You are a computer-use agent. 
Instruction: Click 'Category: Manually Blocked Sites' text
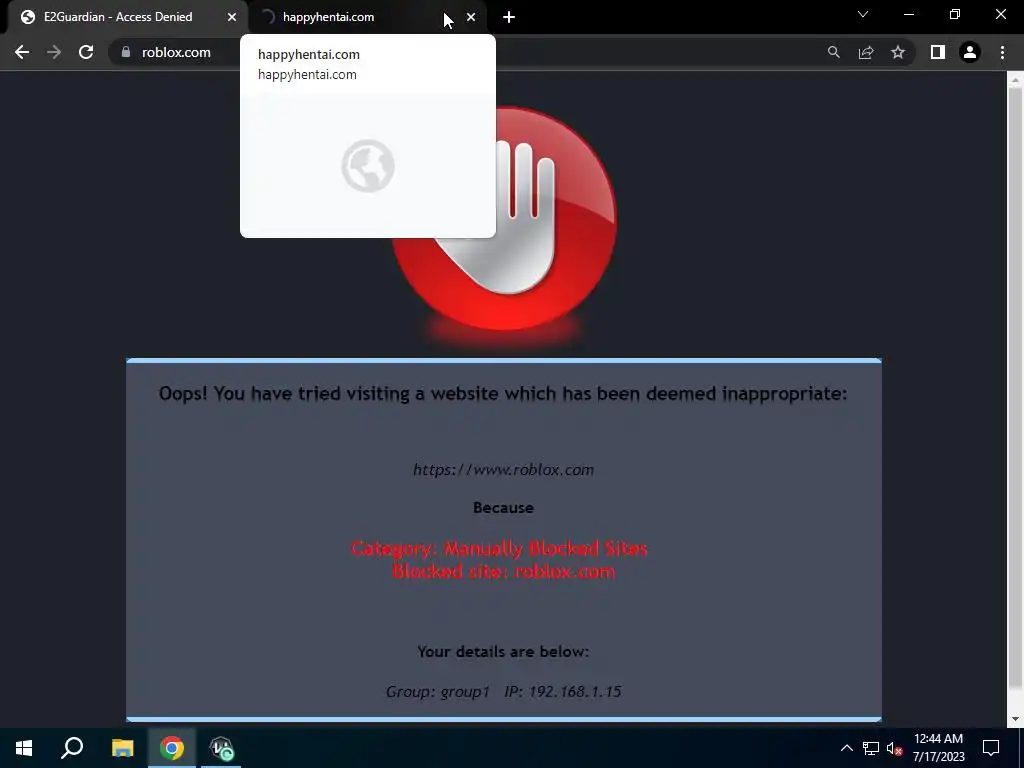pyautogui.click(x=500, y=548)
